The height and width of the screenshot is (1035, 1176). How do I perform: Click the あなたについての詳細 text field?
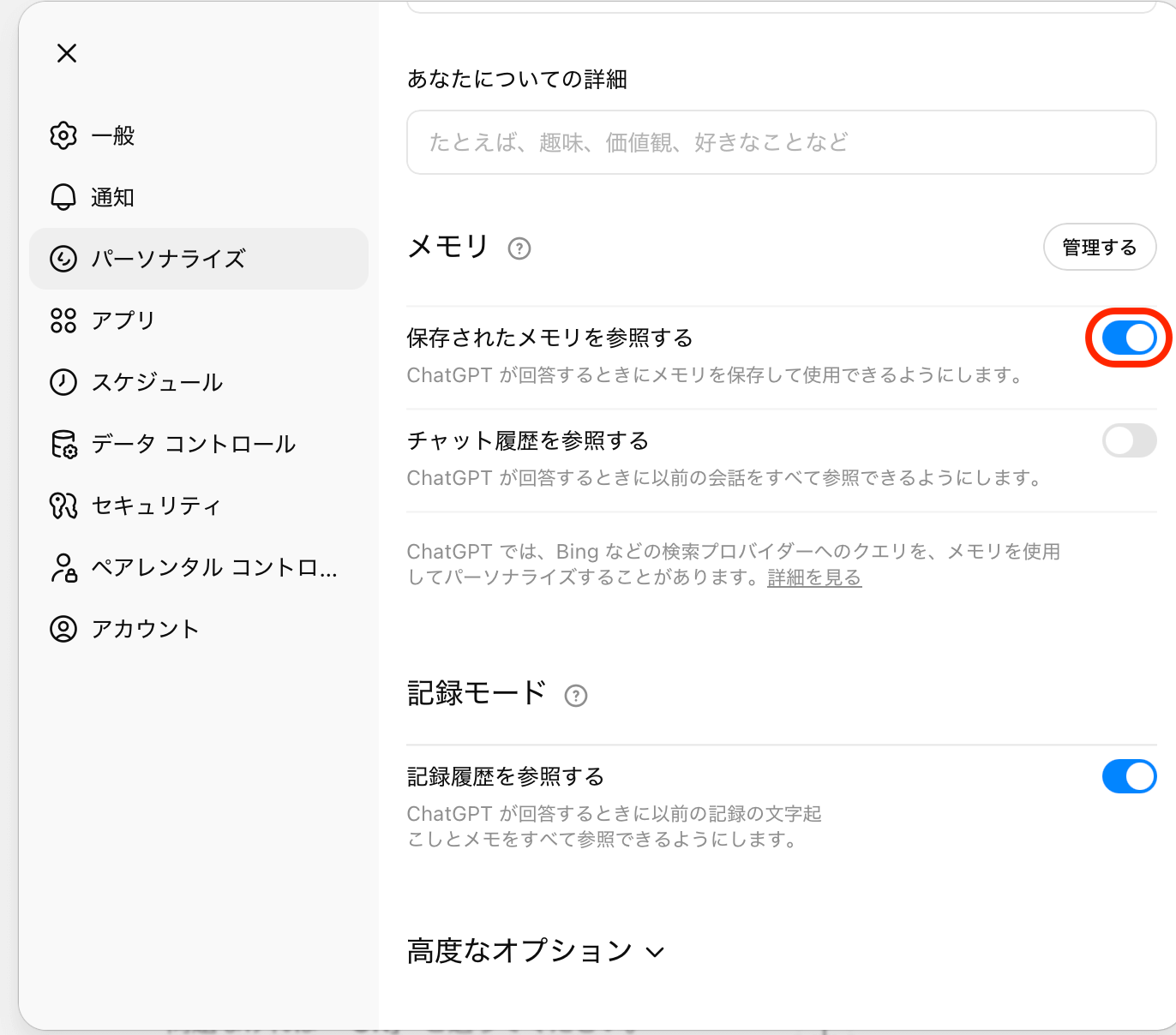(x=781, y=142)
